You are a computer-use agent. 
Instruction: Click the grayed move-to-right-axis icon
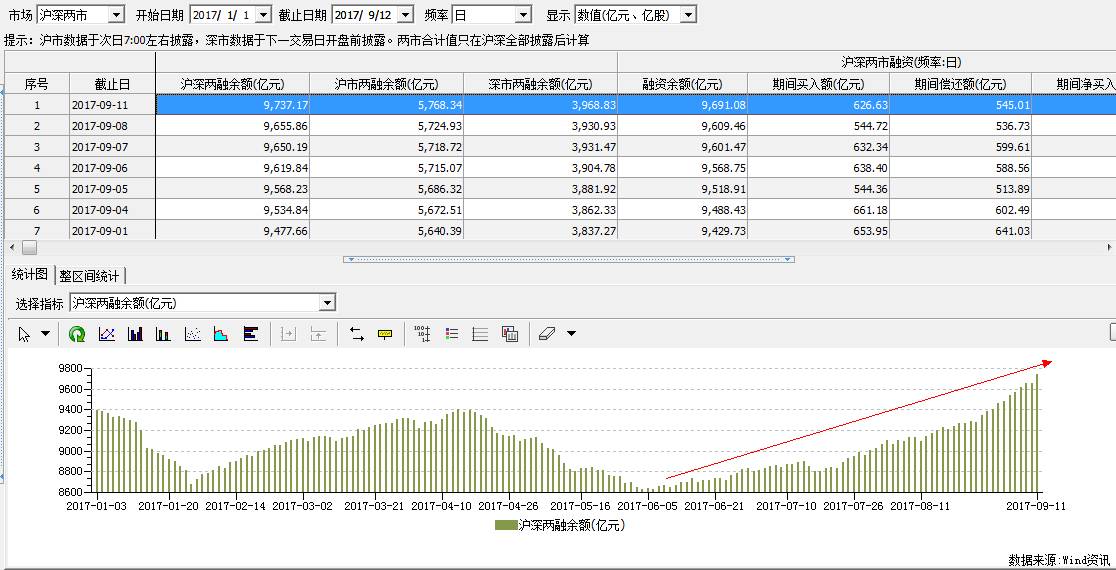point(288,334)
